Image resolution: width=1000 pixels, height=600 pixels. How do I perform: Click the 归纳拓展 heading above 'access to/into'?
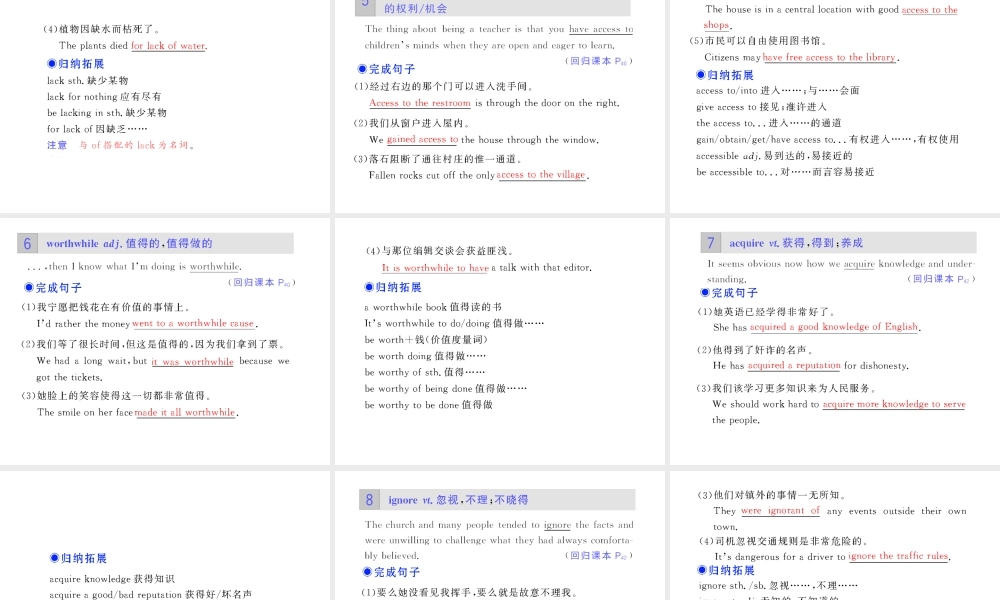725,75
